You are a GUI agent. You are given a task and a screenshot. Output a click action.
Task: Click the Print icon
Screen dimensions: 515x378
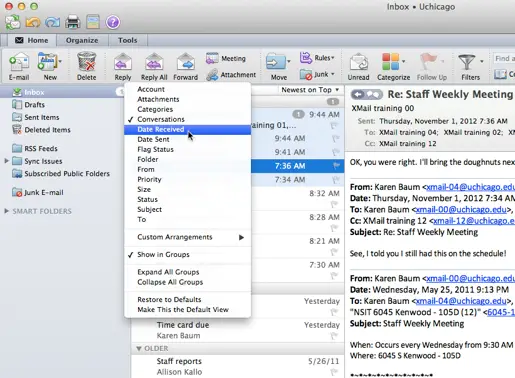(x=72, y=22)
